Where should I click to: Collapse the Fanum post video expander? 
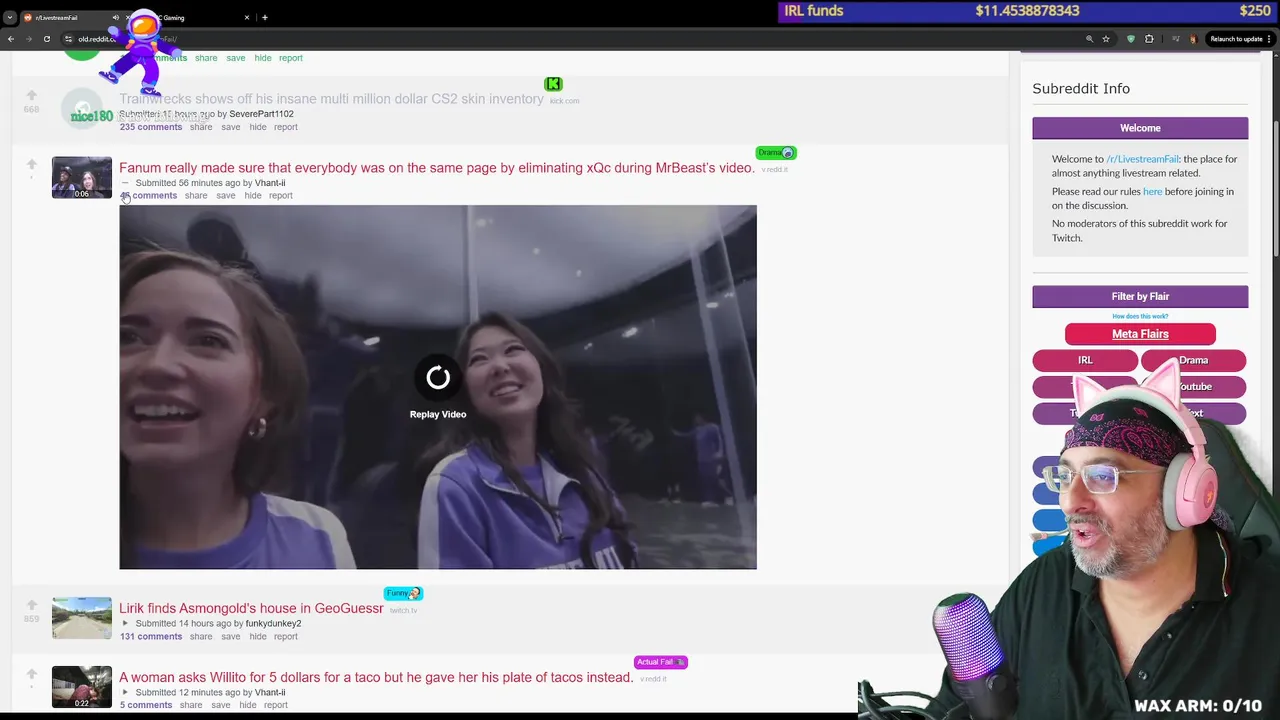coord(125,183)
